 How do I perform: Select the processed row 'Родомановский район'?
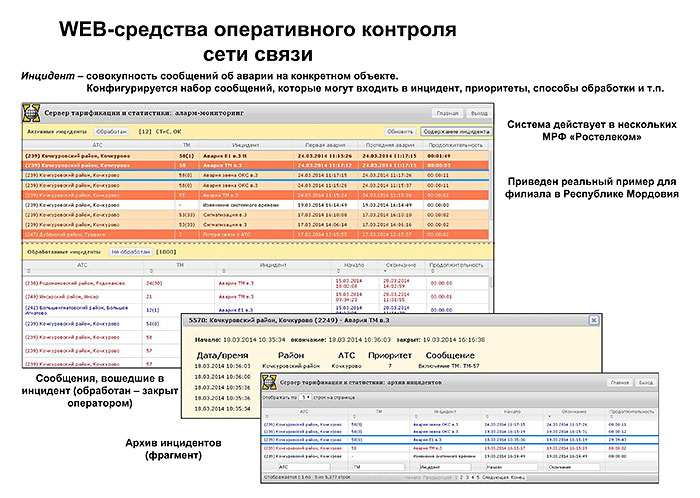coord(256,283)
